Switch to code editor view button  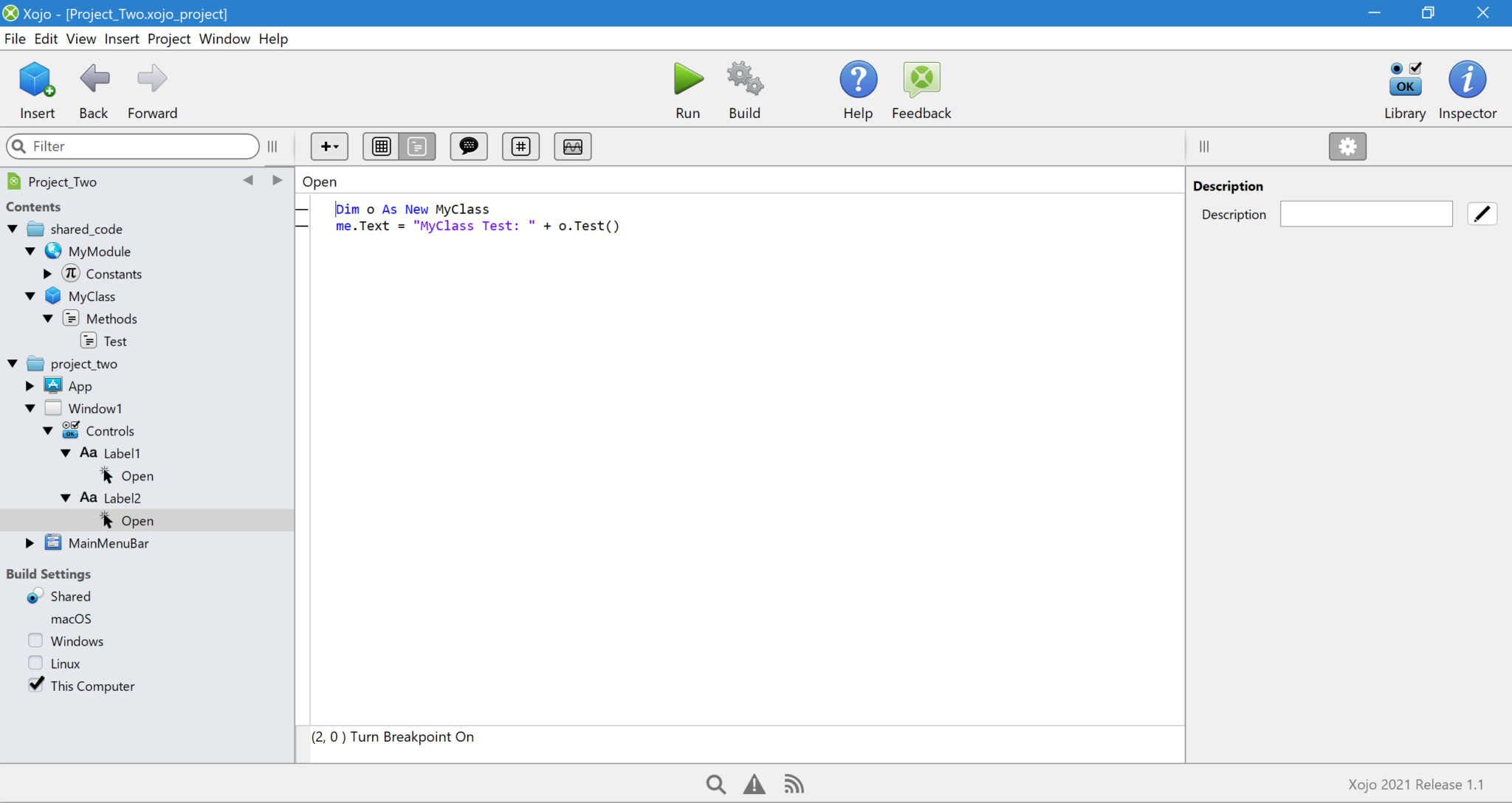pyautogui.click(x=417, y=146)
